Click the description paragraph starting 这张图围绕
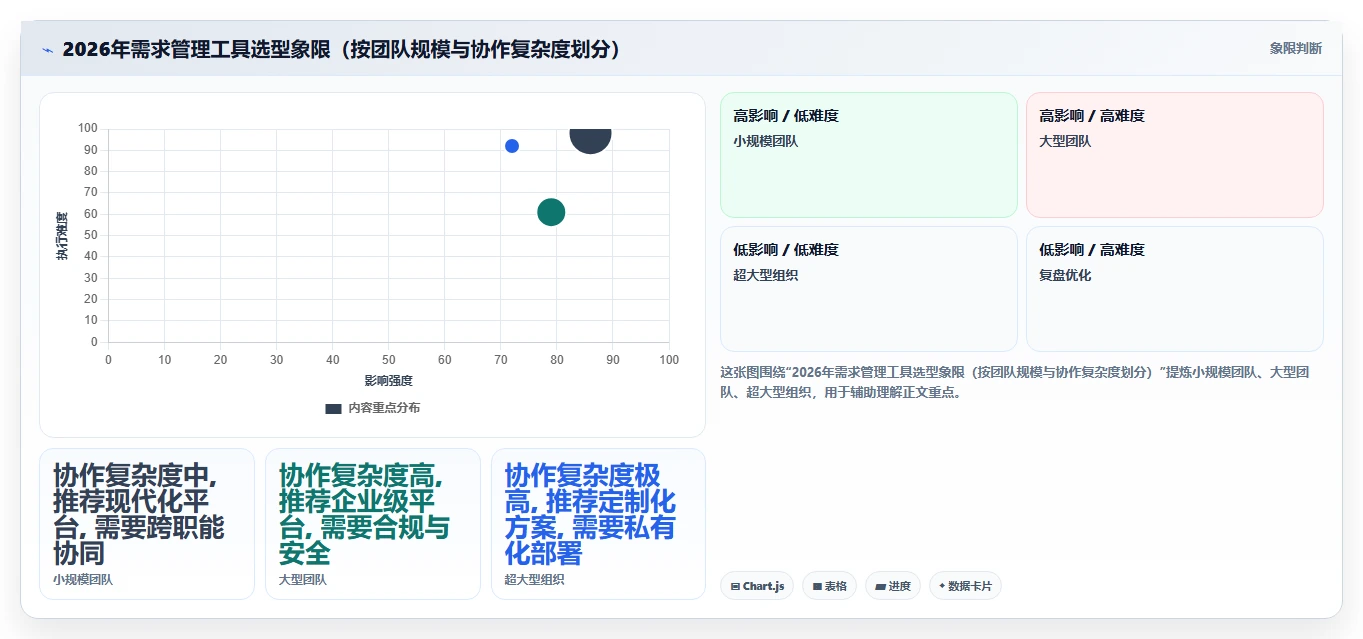This screenshot has height=639, width=1363. click(x=1015, y=382)
